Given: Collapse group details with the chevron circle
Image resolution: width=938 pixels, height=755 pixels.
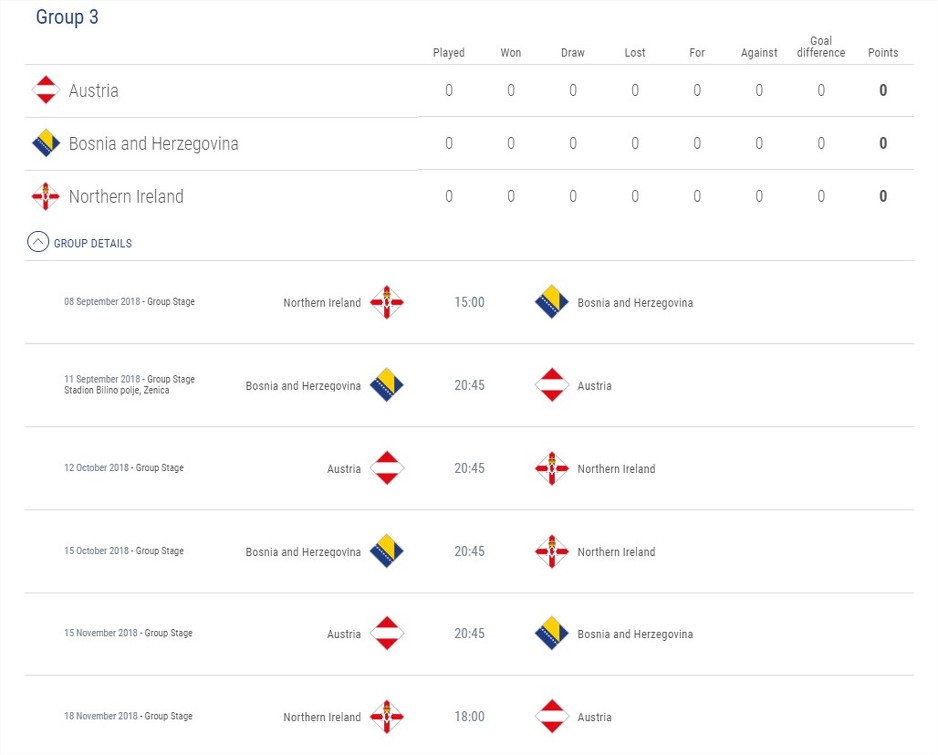Looking at the screenshot, I should (38, 242).
